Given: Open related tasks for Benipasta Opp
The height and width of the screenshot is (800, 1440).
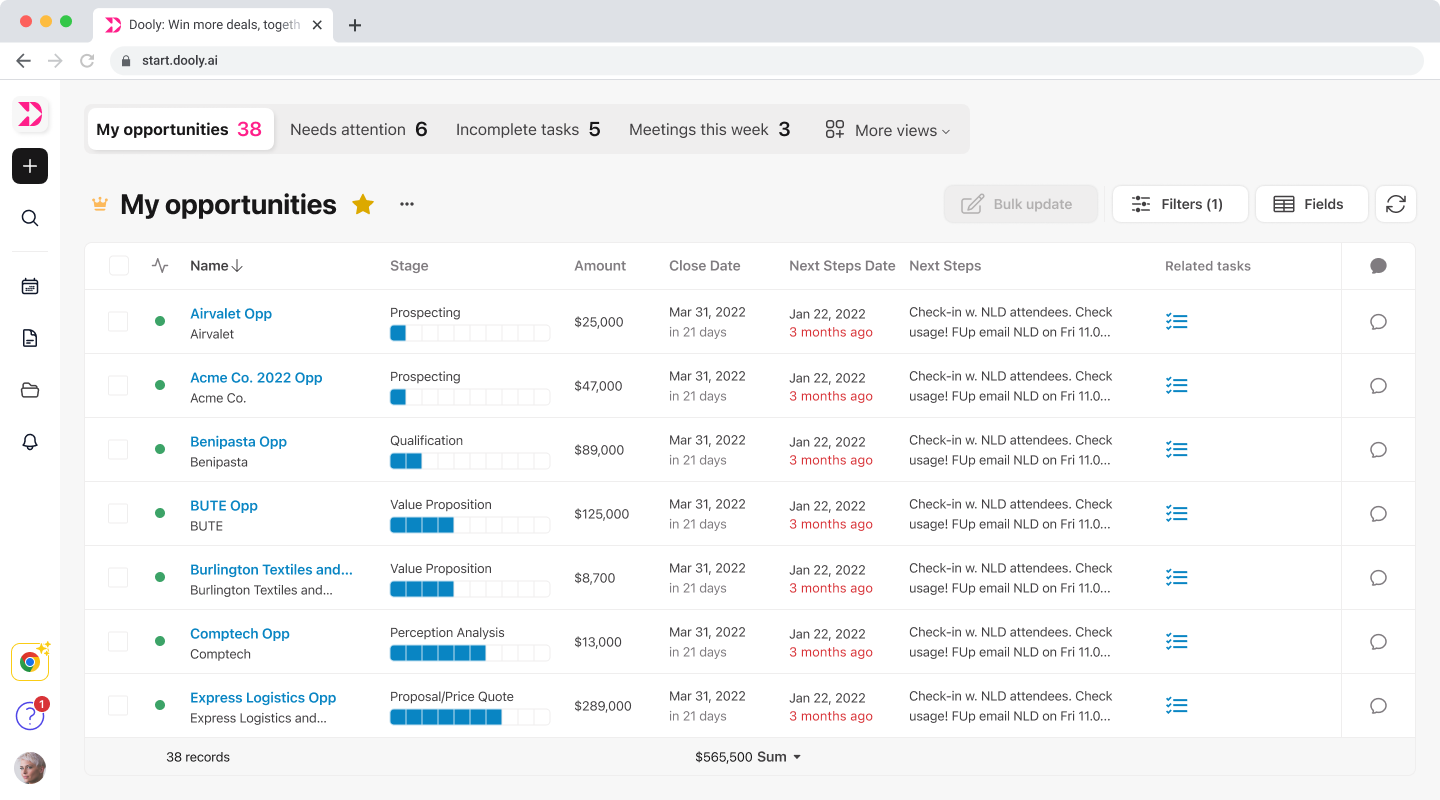Looking at the screenshot, I should 1177,450.
